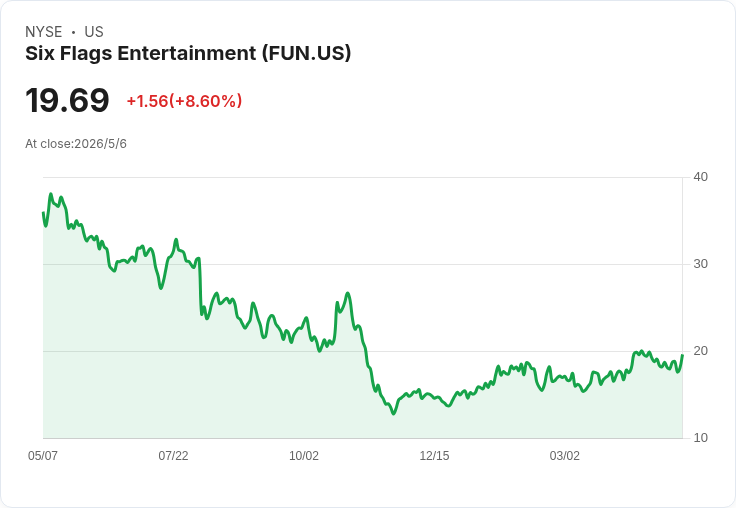
Task: Click the NYSE exchange label
Action: tap(43, 31)
